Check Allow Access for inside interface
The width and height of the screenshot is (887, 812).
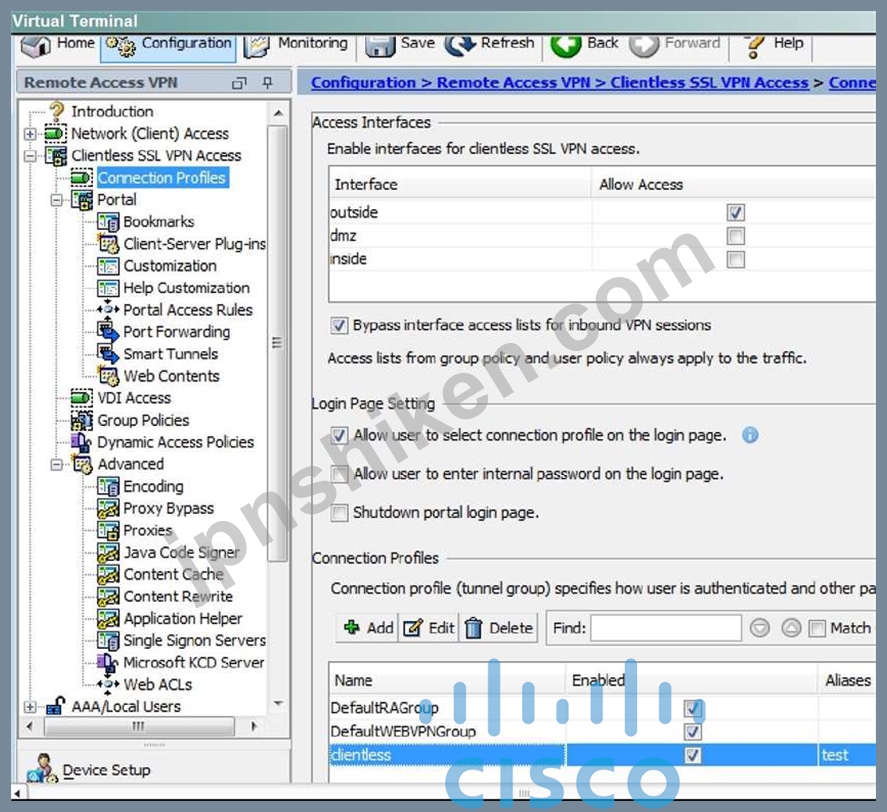coord(735,260)
